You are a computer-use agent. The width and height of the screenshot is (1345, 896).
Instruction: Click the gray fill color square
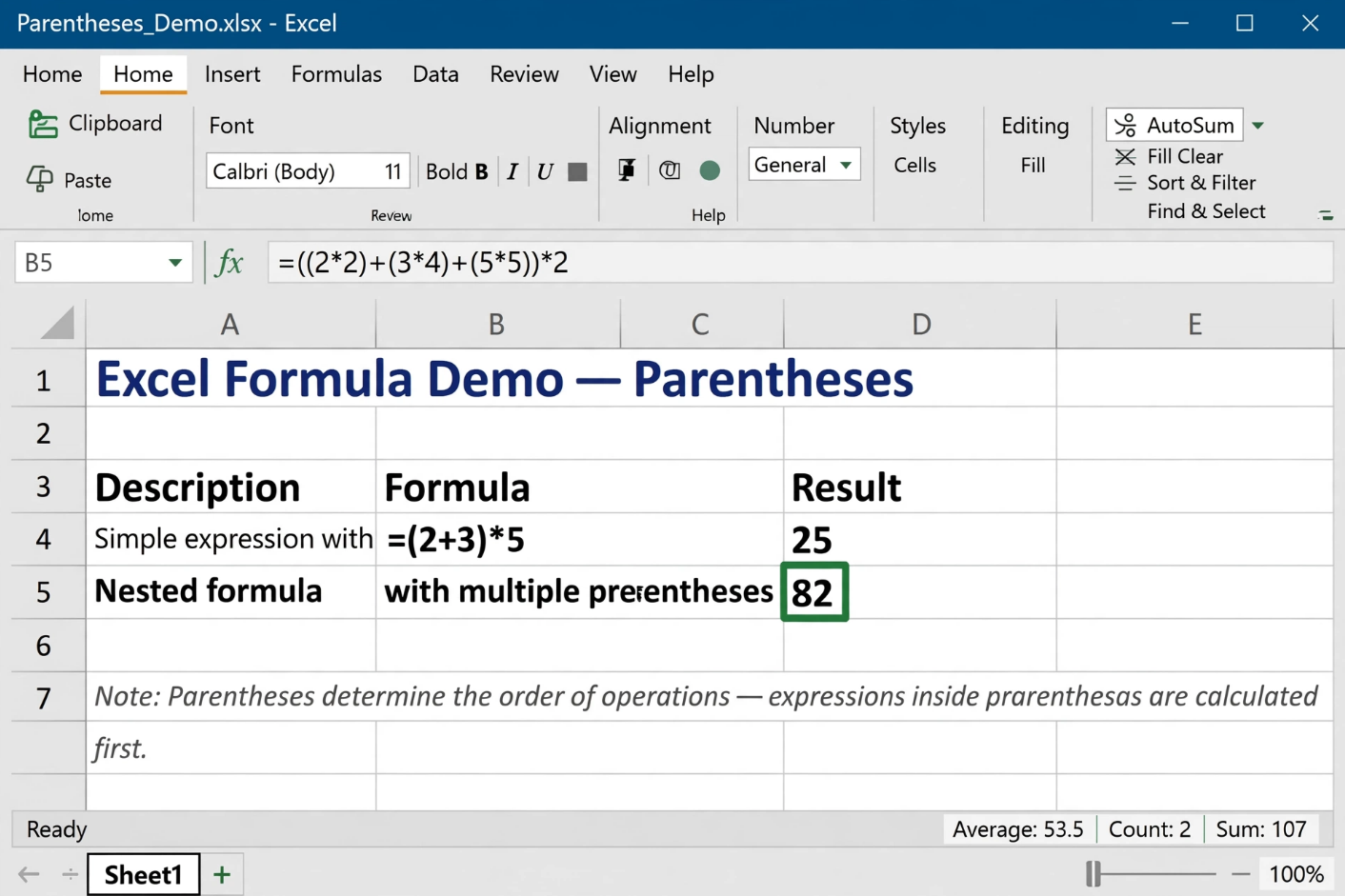[x=577, y=171]
